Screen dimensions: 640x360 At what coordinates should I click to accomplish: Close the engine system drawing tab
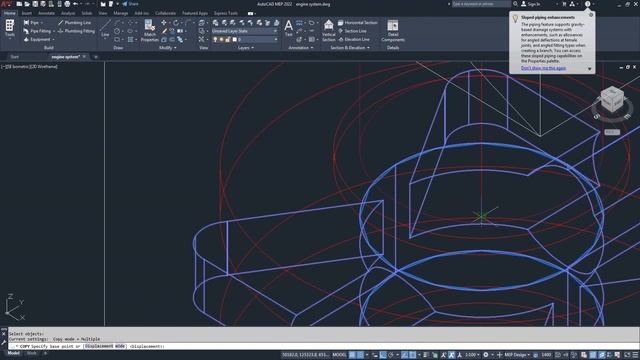84,56
